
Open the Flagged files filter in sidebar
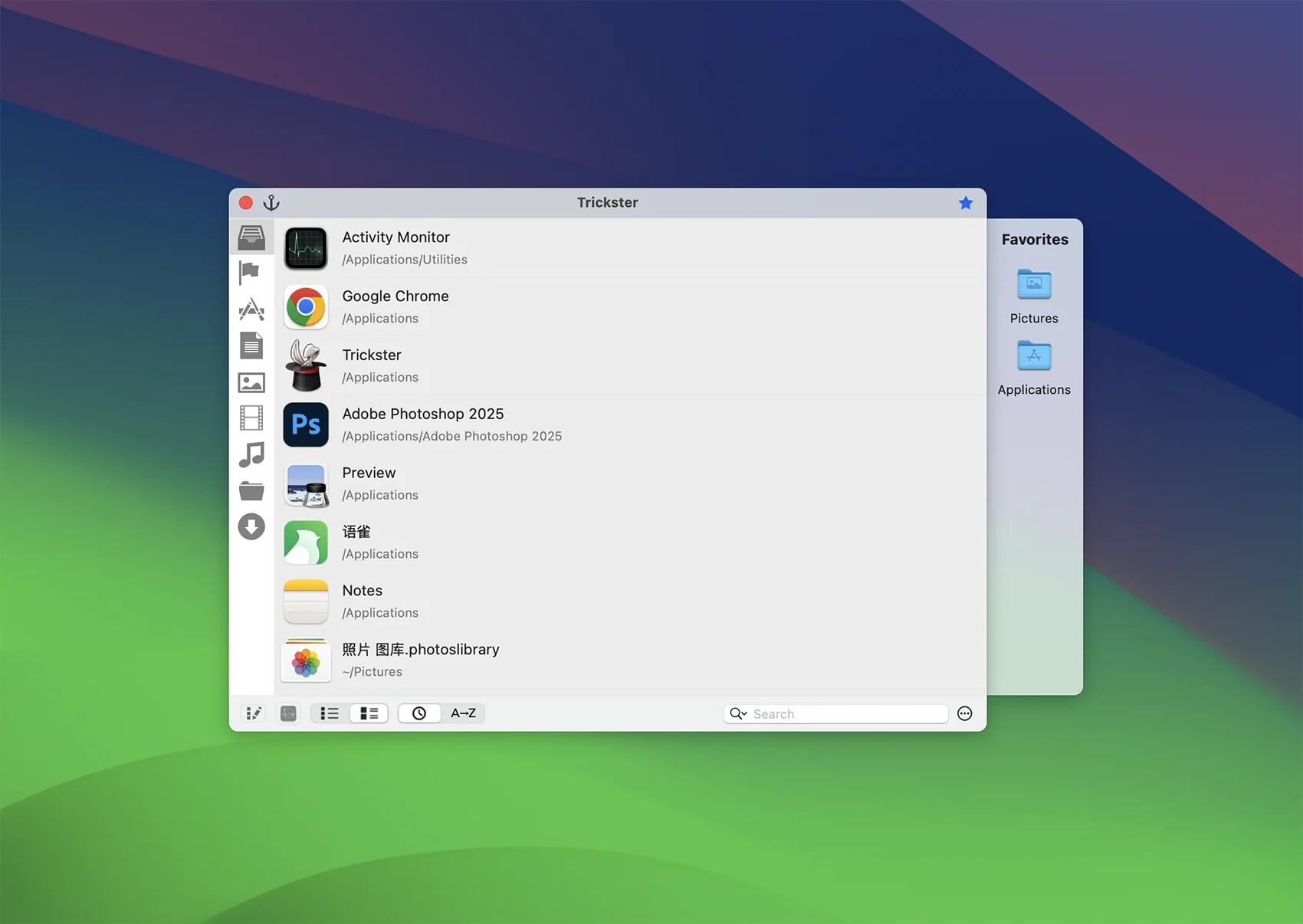point(250,272)
